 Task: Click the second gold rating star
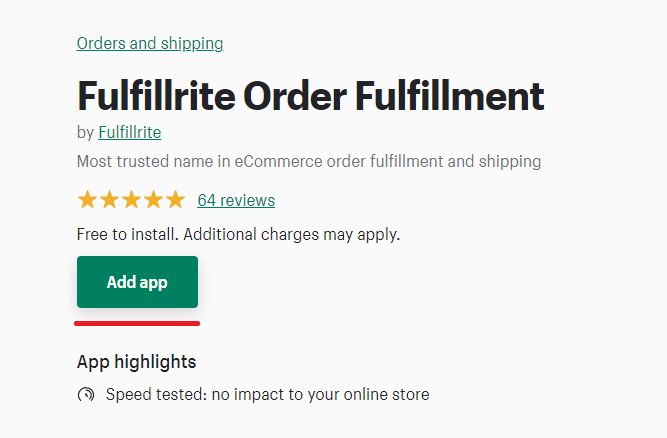pyautogui.click(x=109, y=199)
